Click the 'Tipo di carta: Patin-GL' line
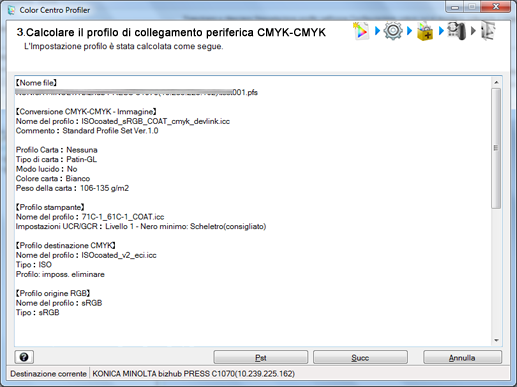The height and width of the screenshot is (387, 517). tap(56, 159)
